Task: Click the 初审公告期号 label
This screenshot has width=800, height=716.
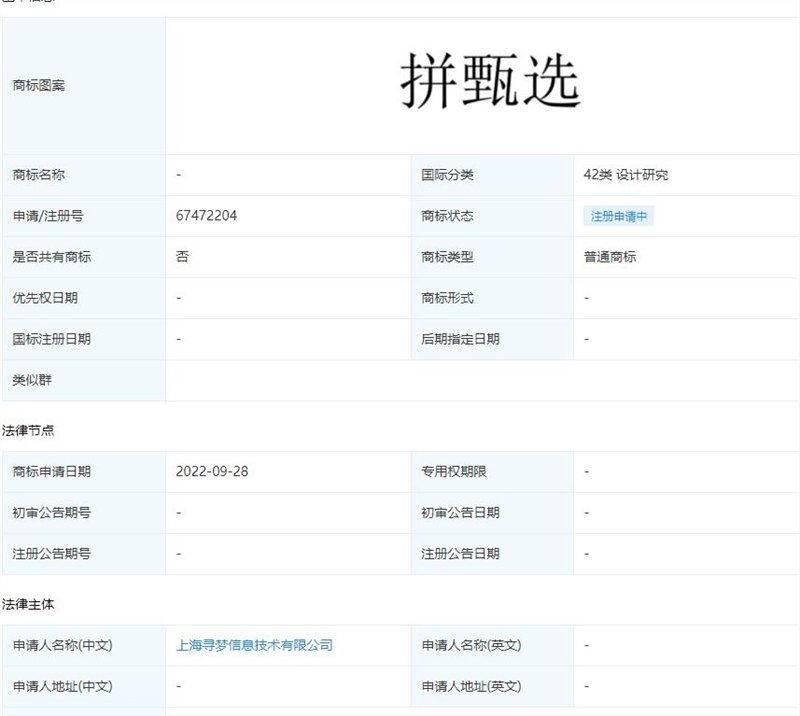Action: coord(52,512)
